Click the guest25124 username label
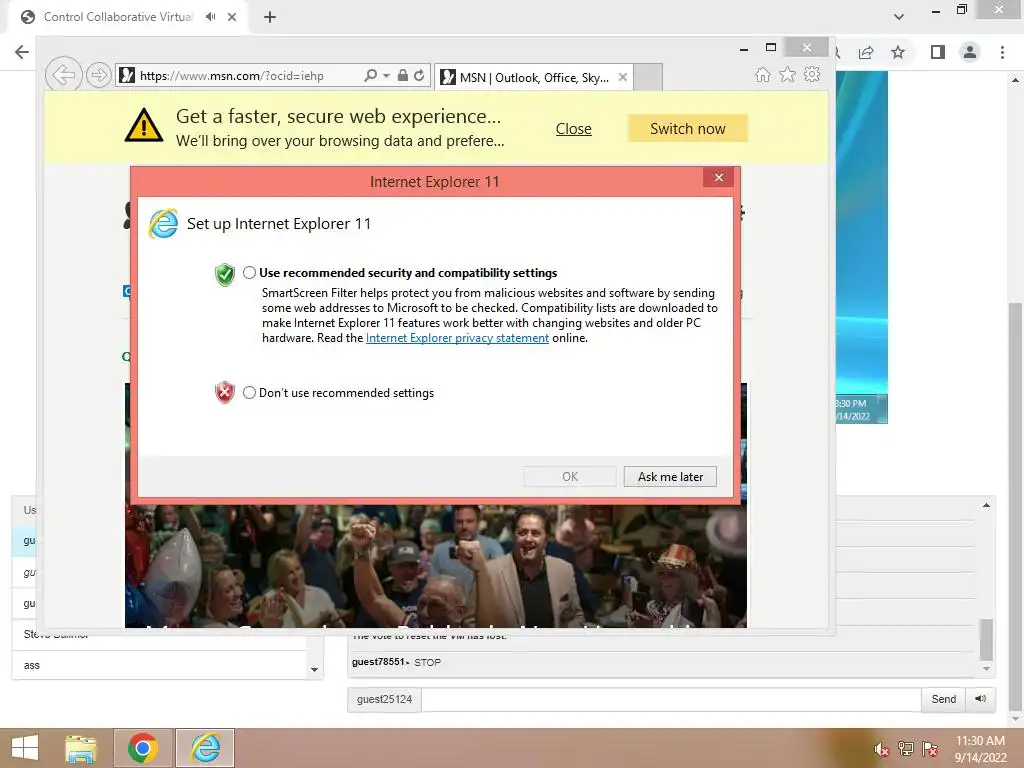Image resolution: width=1024 pixels, height=768 pixels. (384, 699)
